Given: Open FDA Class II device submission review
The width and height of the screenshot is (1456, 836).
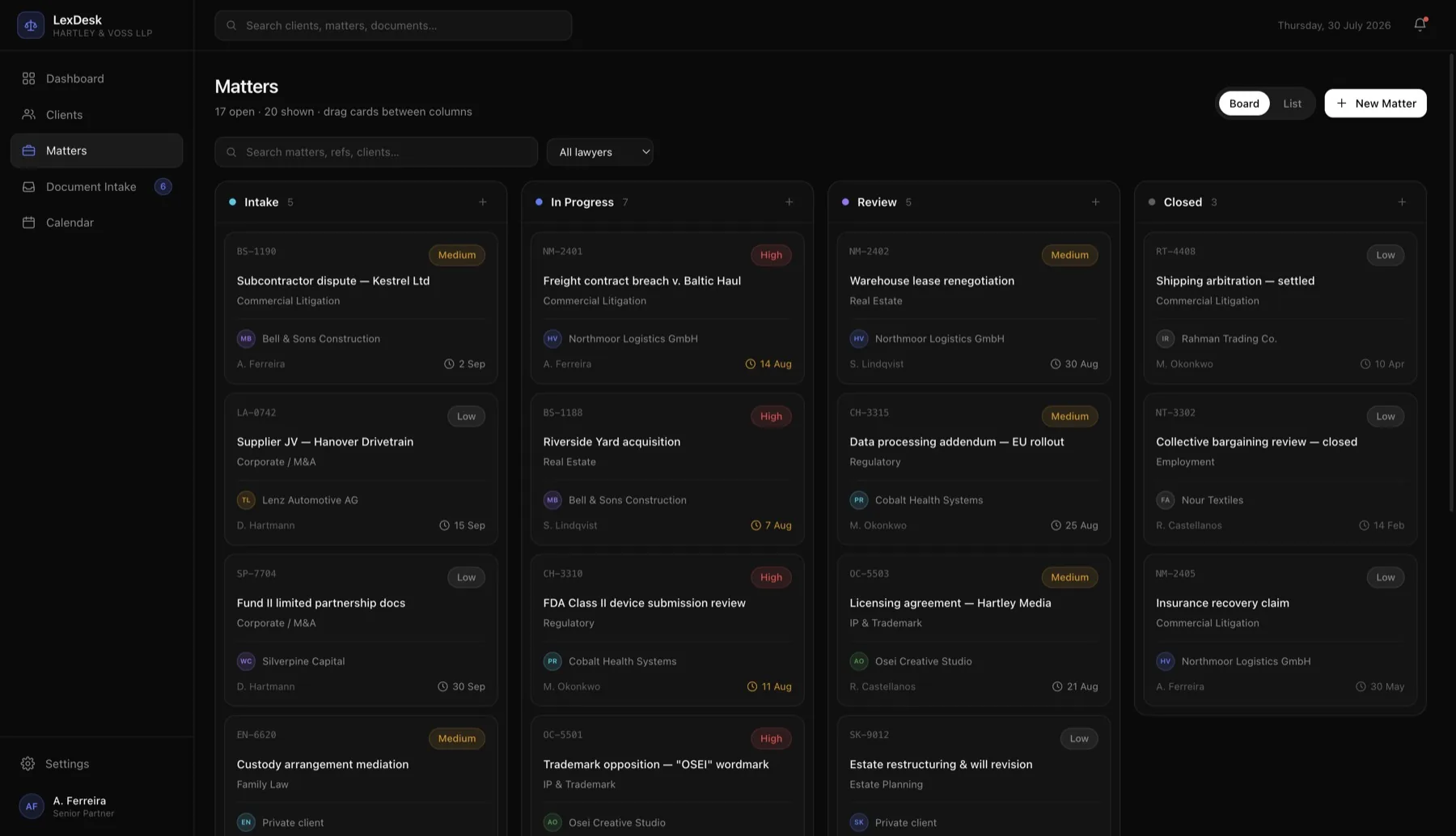Looking at the screenshot, I should click(667, 630).
